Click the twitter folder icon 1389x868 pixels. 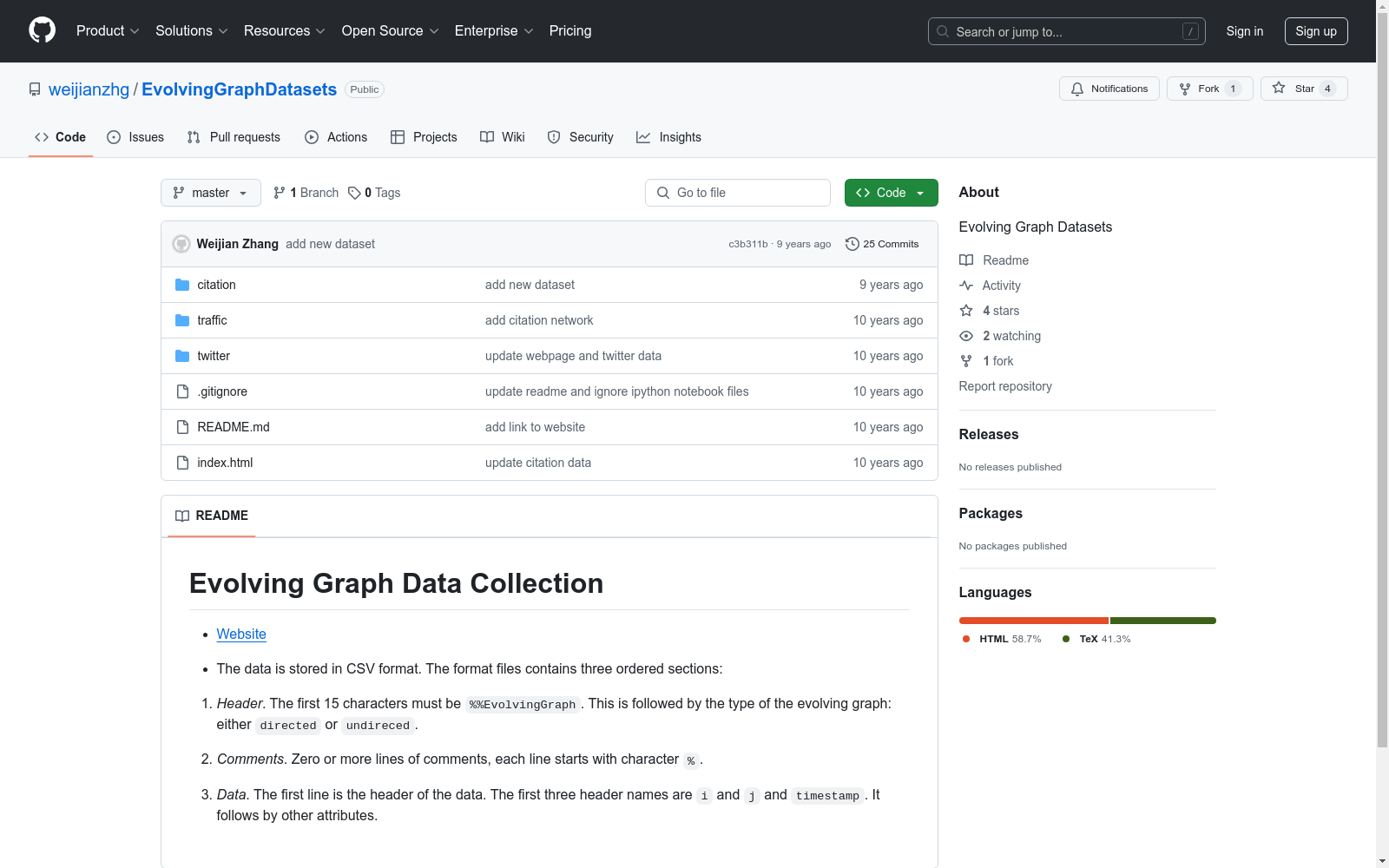182,356
